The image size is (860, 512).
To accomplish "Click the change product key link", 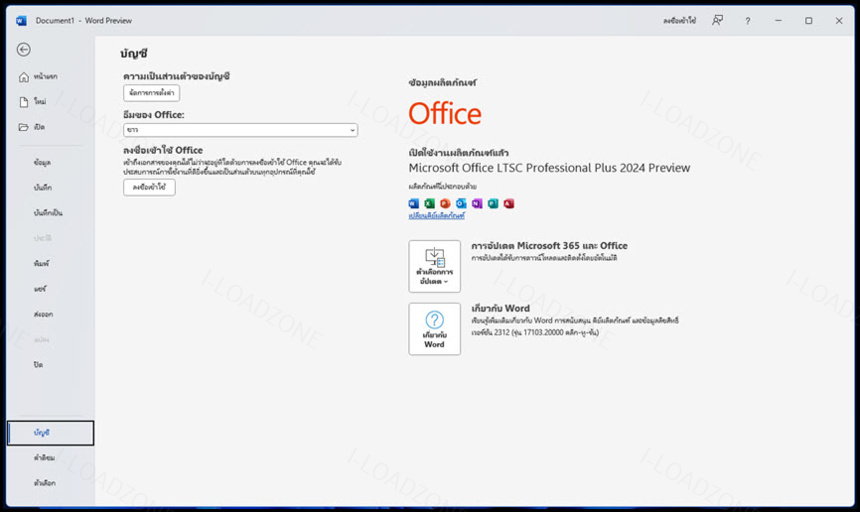I will 437,216.
